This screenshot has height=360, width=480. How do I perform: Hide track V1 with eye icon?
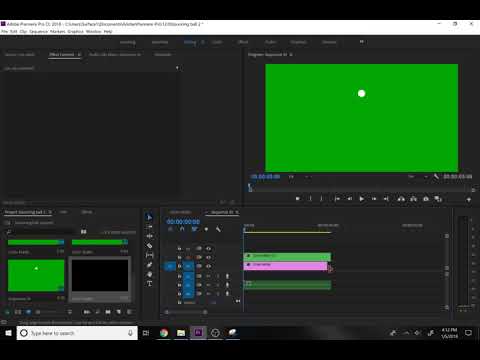208,266
